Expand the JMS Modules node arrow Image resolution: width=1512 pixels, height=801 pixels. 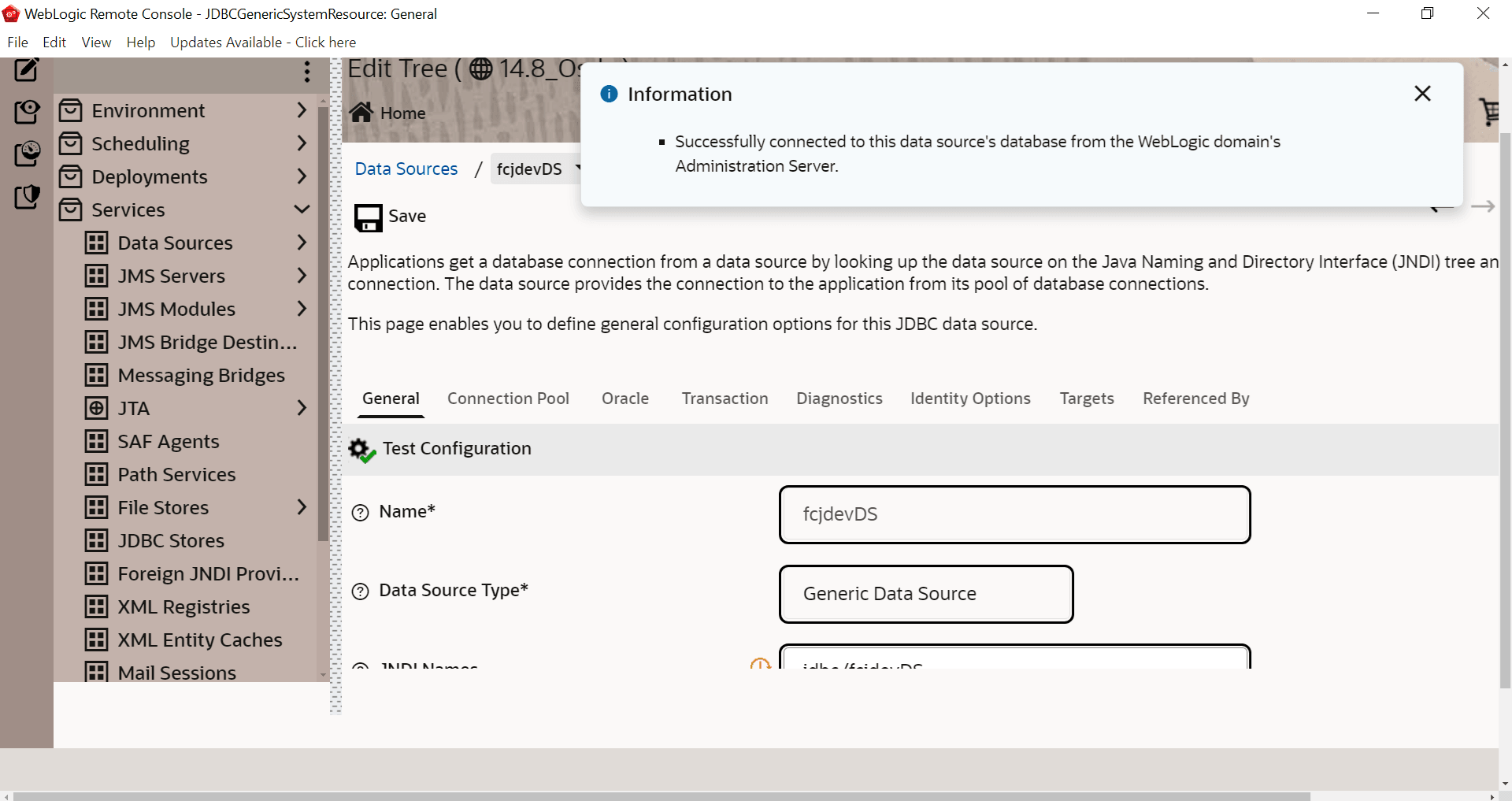302,309
